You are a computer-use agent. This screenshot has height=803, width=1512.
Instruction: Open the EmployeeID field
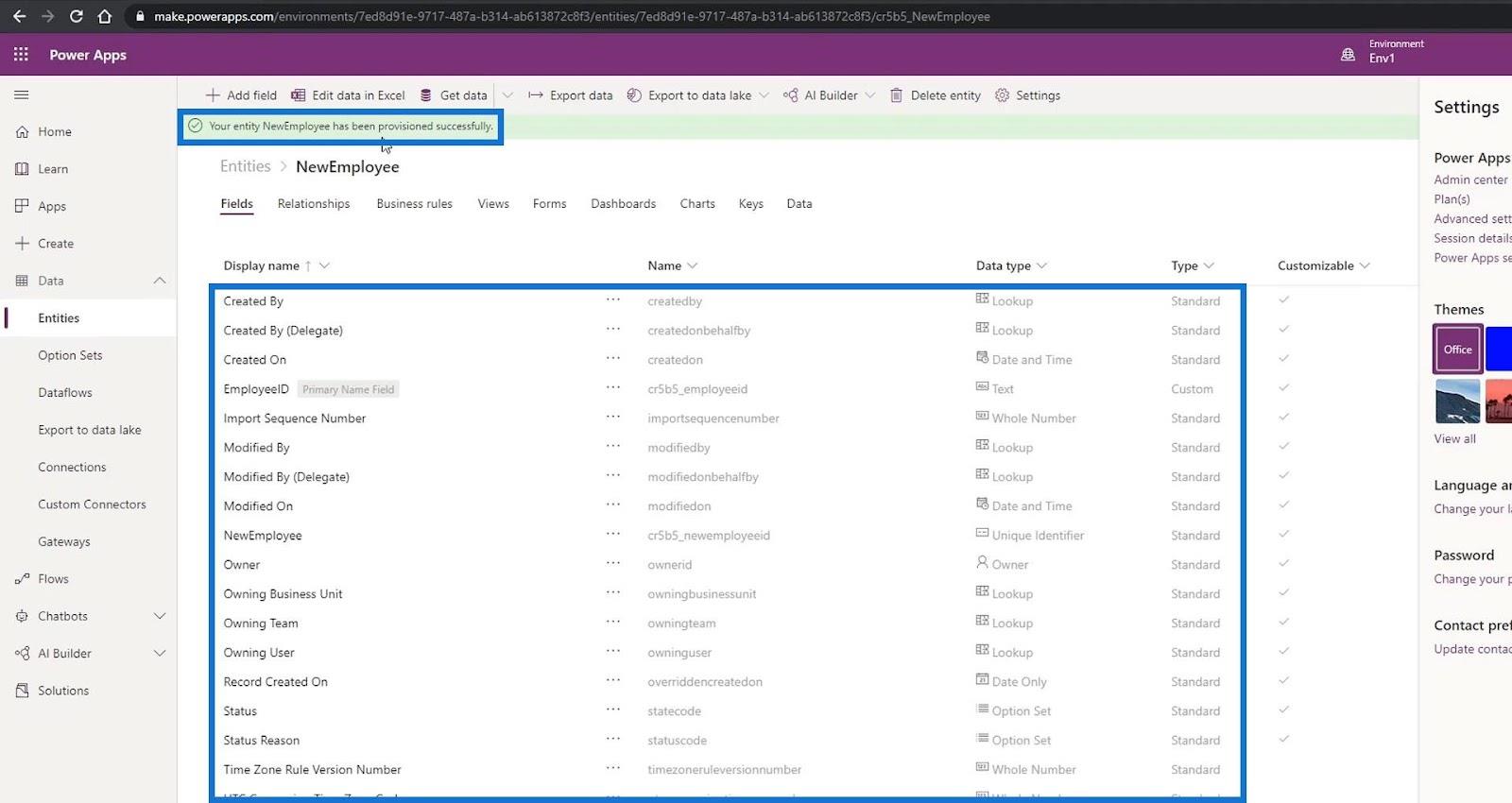(x=256, y=389)
